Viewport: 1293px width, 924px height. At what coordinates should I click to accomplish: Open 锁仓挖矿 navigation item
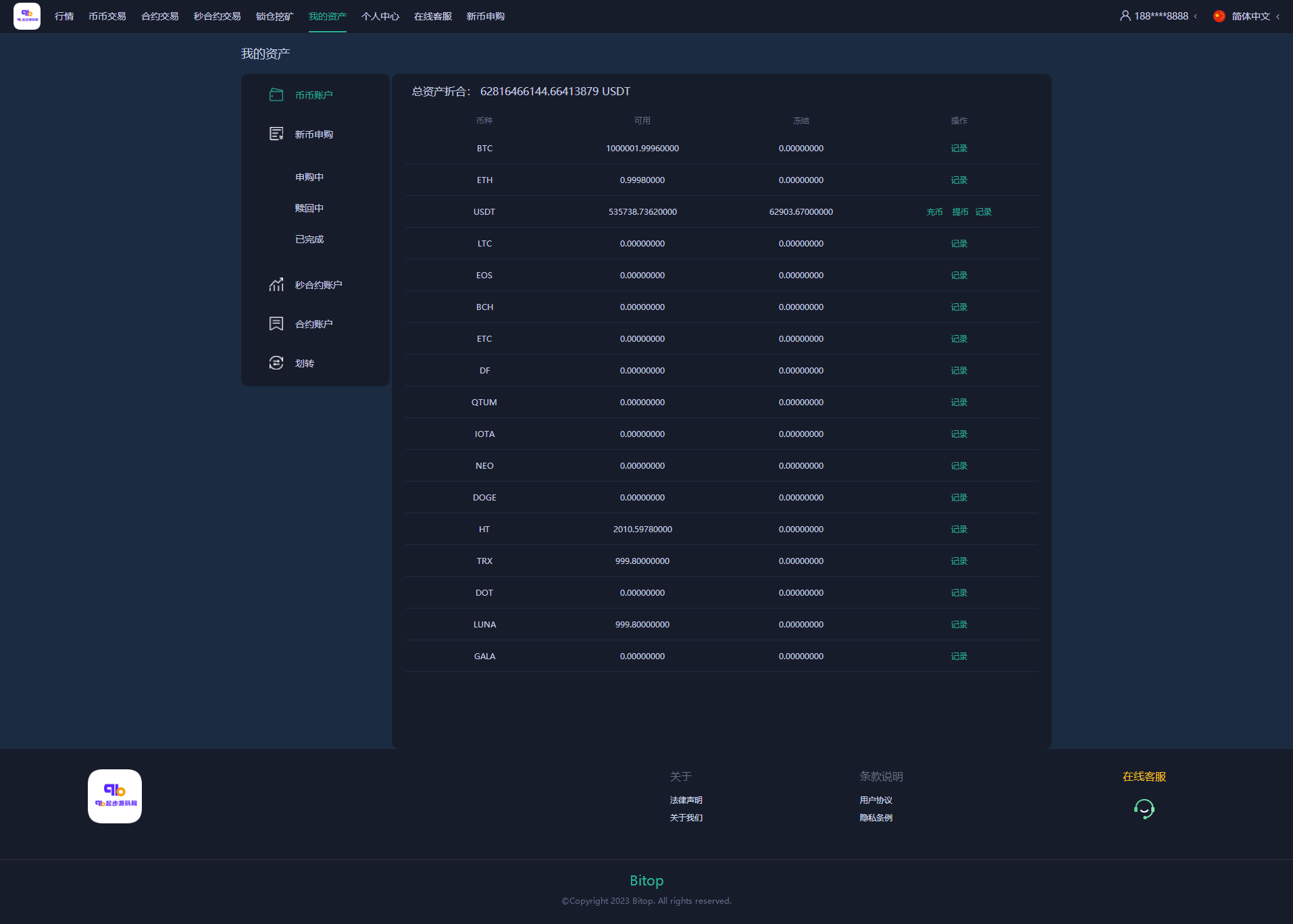pyautogui.click(x=275, y=16)
